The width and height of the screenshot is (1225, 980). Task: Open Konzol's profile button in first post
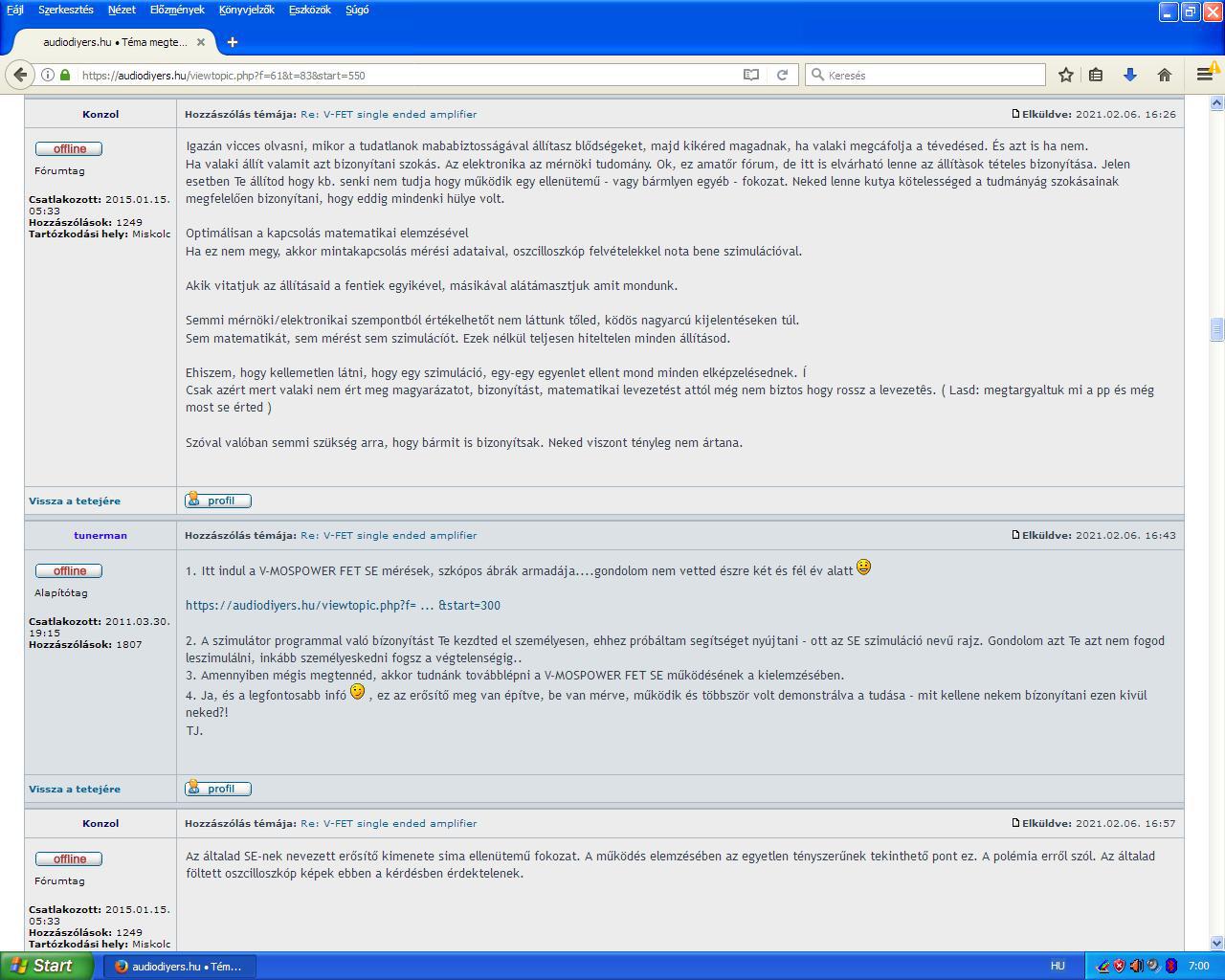[218, 501]
